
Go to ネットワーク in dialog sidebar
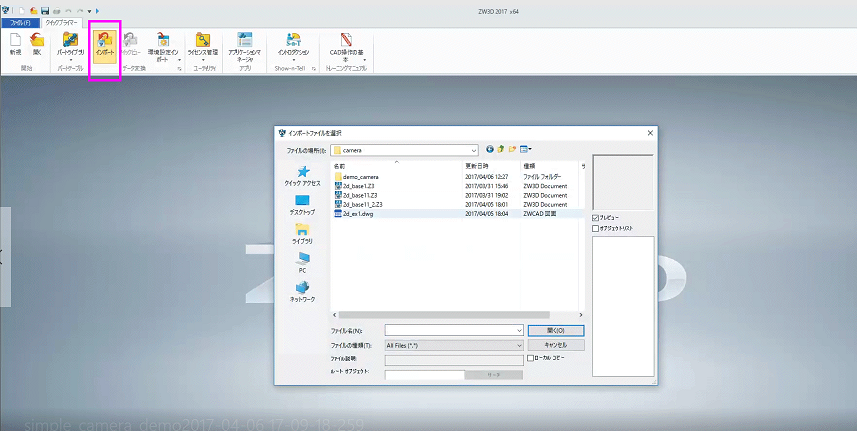(x=302, y=292)
